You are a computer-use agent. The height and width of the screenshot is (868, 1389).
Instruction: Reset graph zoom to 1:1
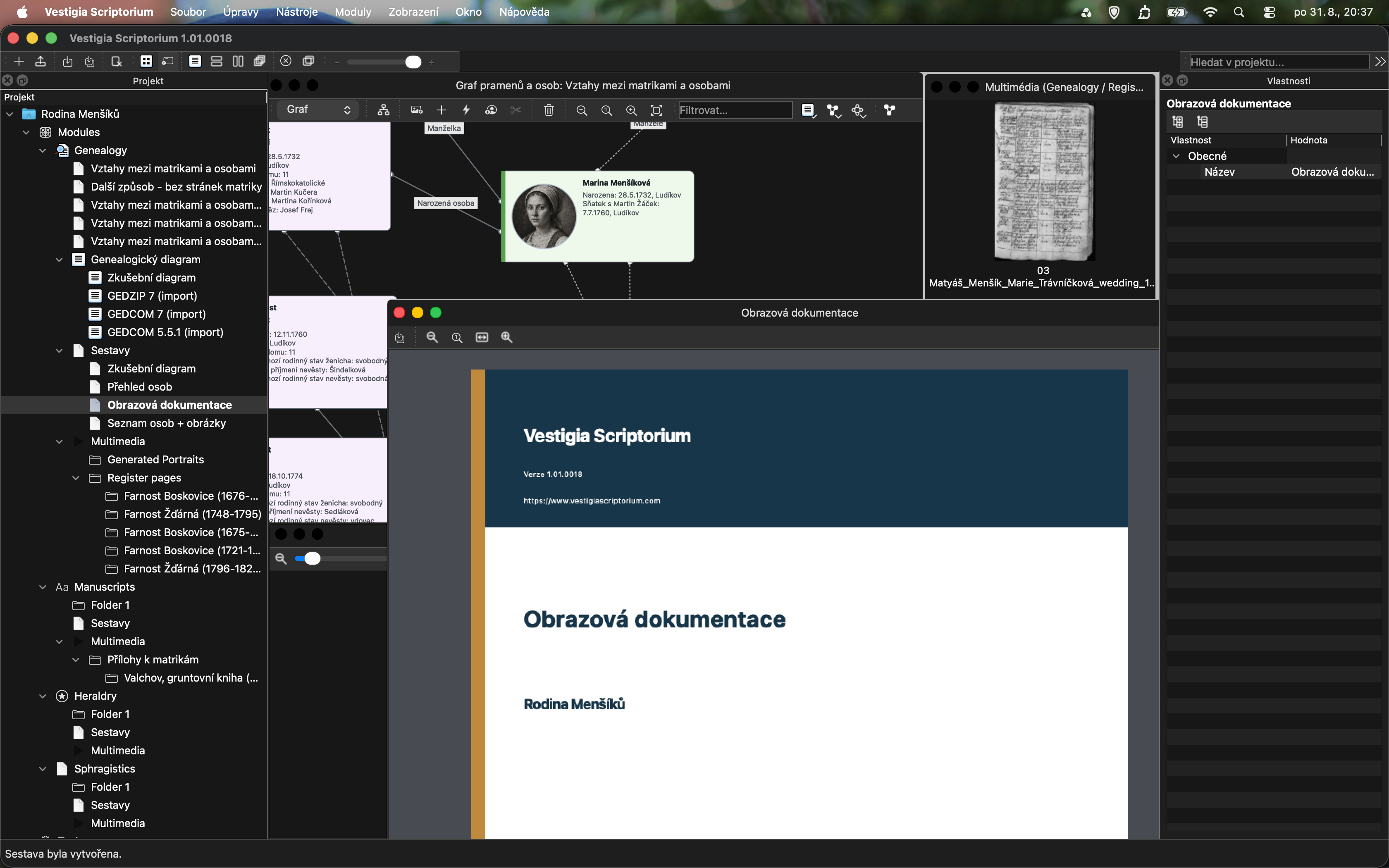pos(607,110)
